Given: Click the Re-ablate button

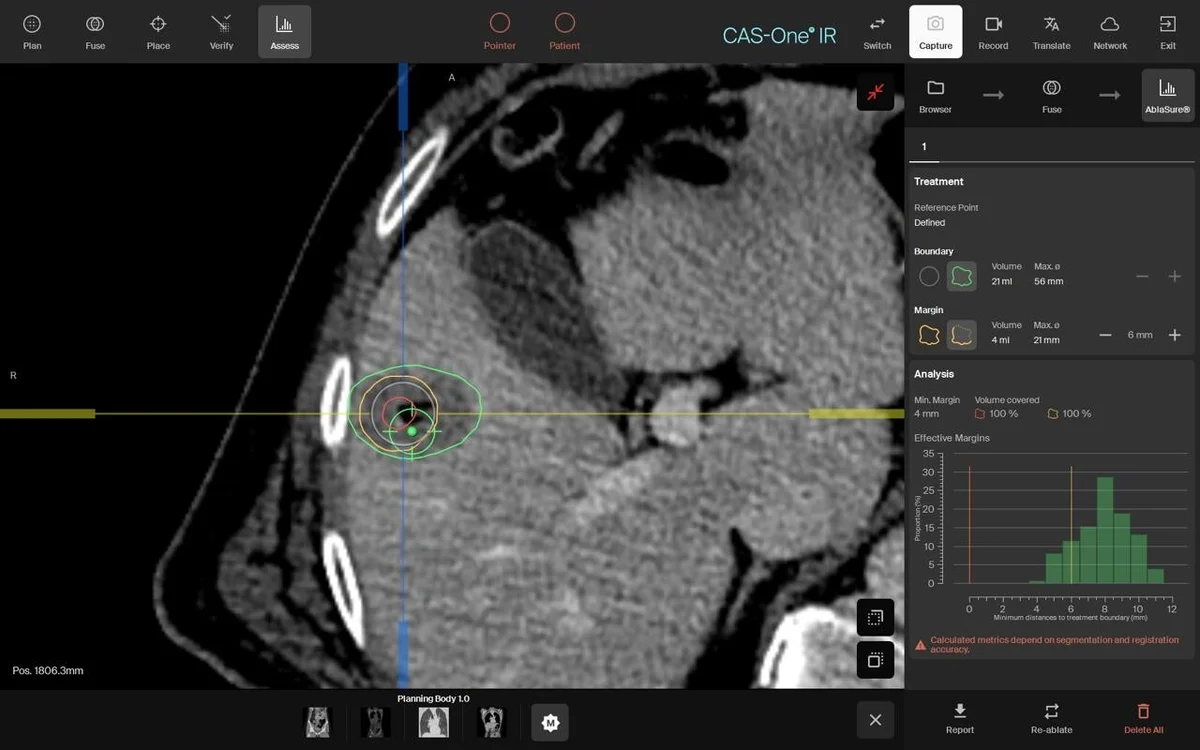Looking at the screenshot, I should [x=1051, y=718].
